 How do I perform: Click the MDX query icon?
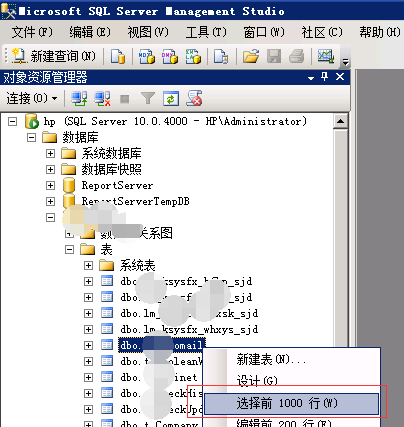tap(147, 56)
